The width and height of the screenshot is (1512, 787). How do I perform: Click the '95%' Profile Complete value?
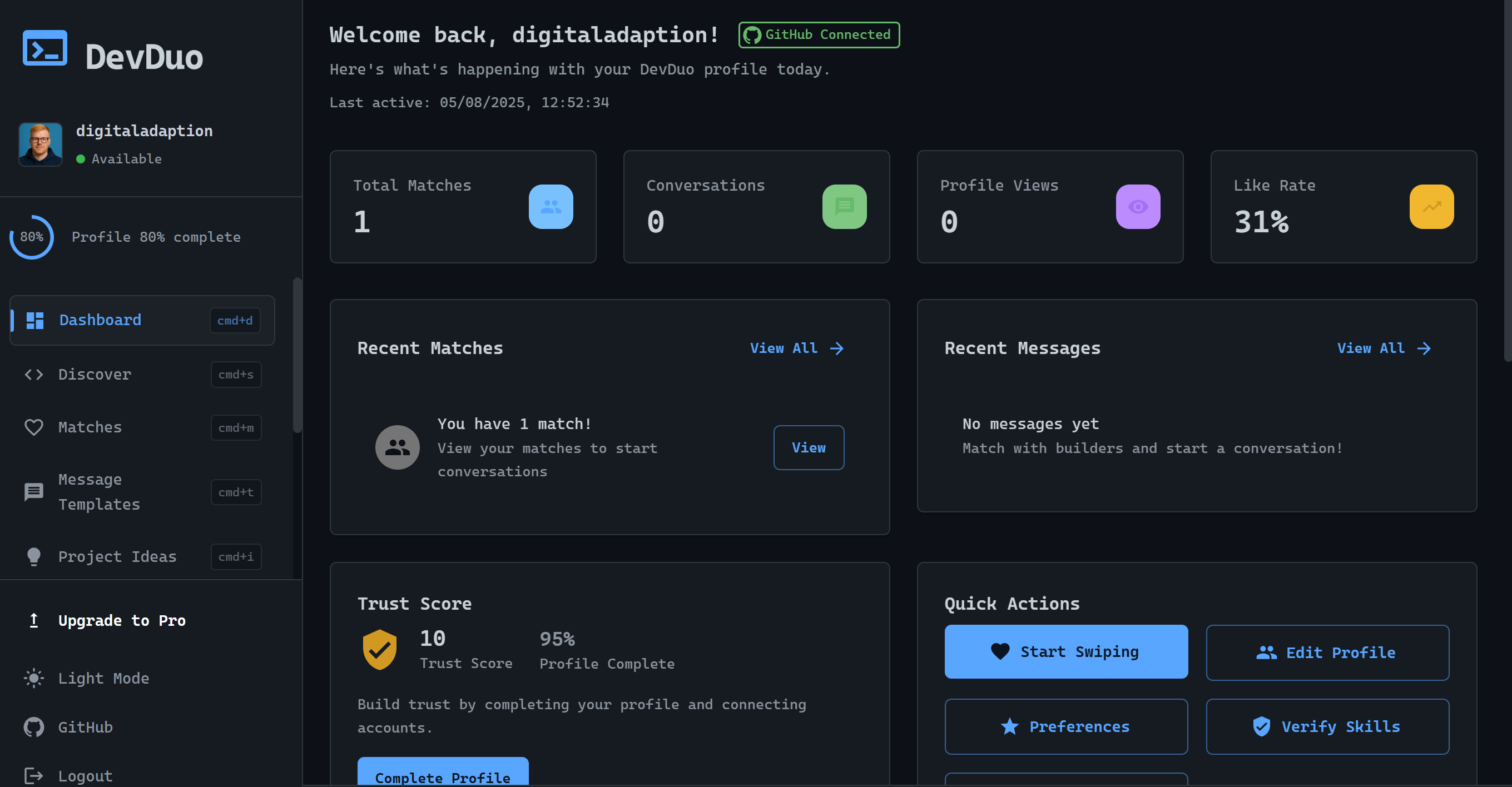pyautogui.click(x=557, y=639)
